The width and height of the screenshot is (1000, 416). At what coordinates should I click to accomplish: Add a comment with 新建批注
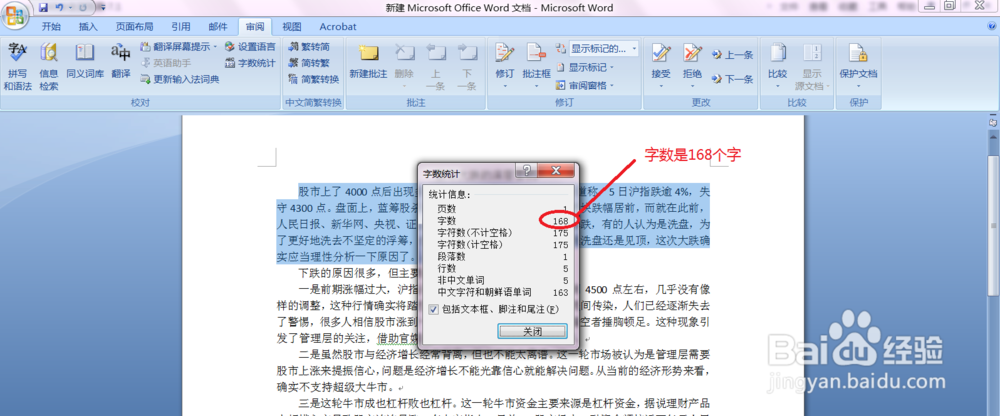368,61
